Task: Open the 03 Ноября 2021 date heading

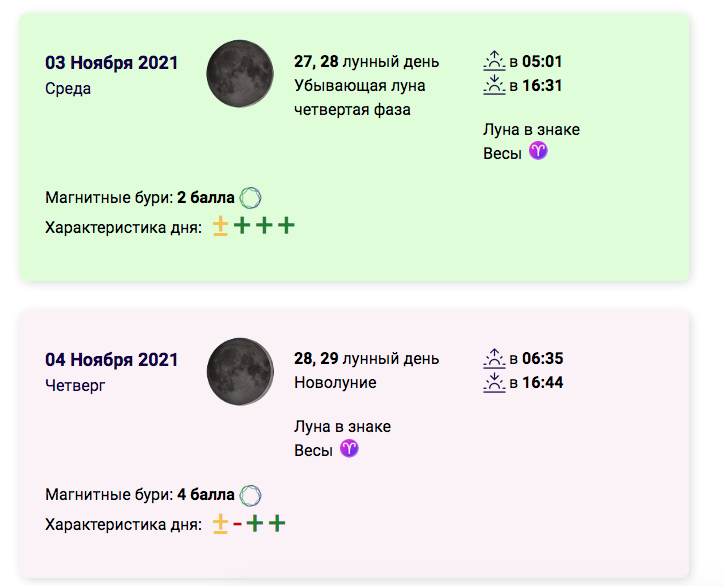Action: coord(111,63)
